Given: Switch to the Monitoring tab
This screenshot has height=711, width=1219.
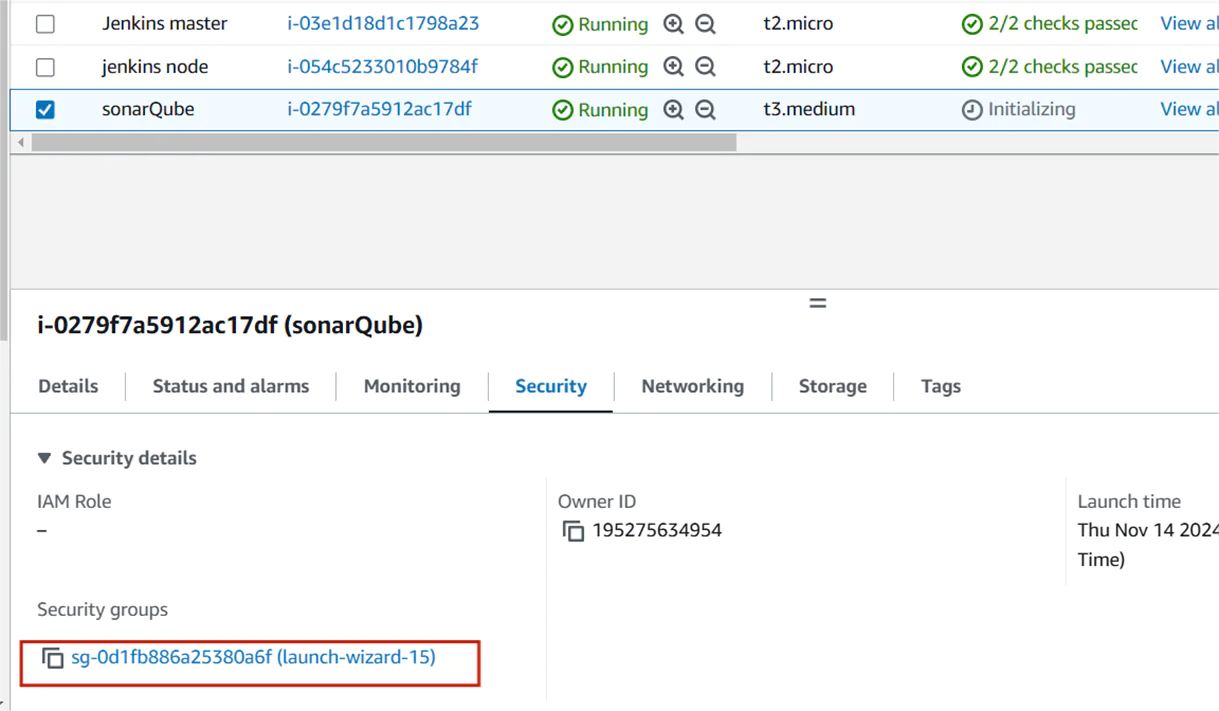Looking at the screenshot, I should tap(412, 386).
